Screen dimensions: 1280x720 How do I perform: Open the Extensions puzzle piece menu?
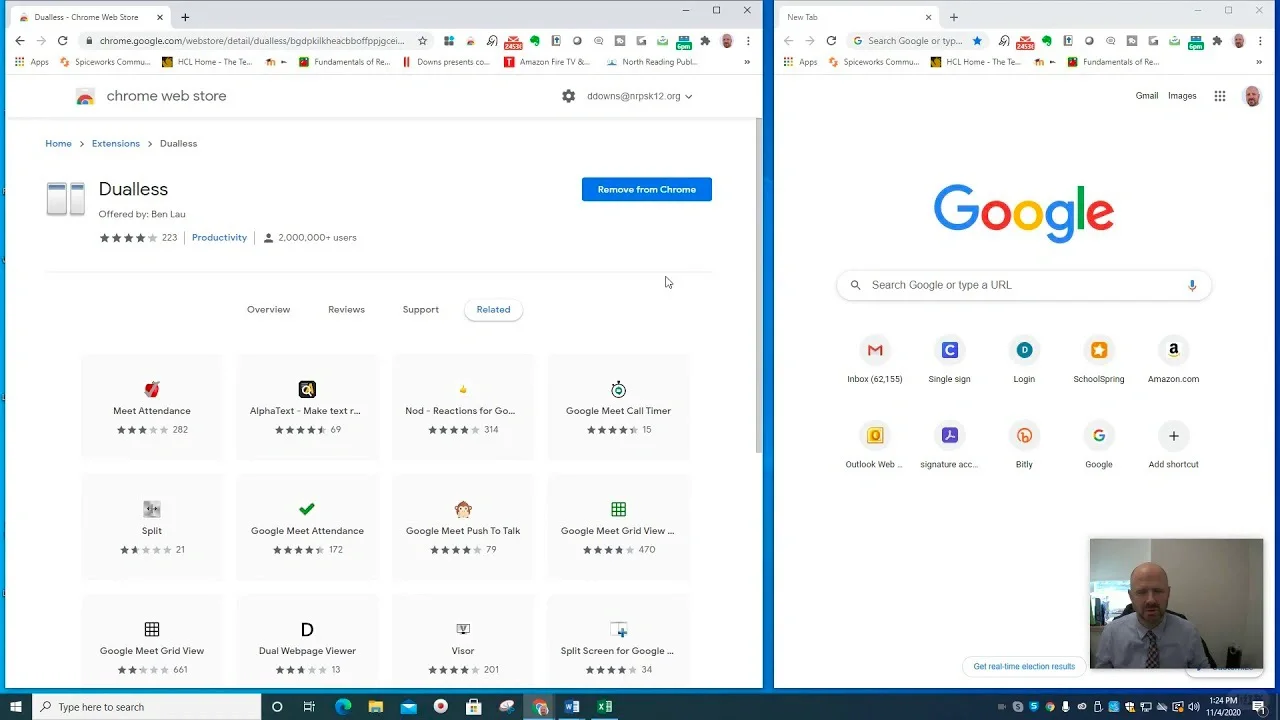pyautogui.click(x=706, y=41)
